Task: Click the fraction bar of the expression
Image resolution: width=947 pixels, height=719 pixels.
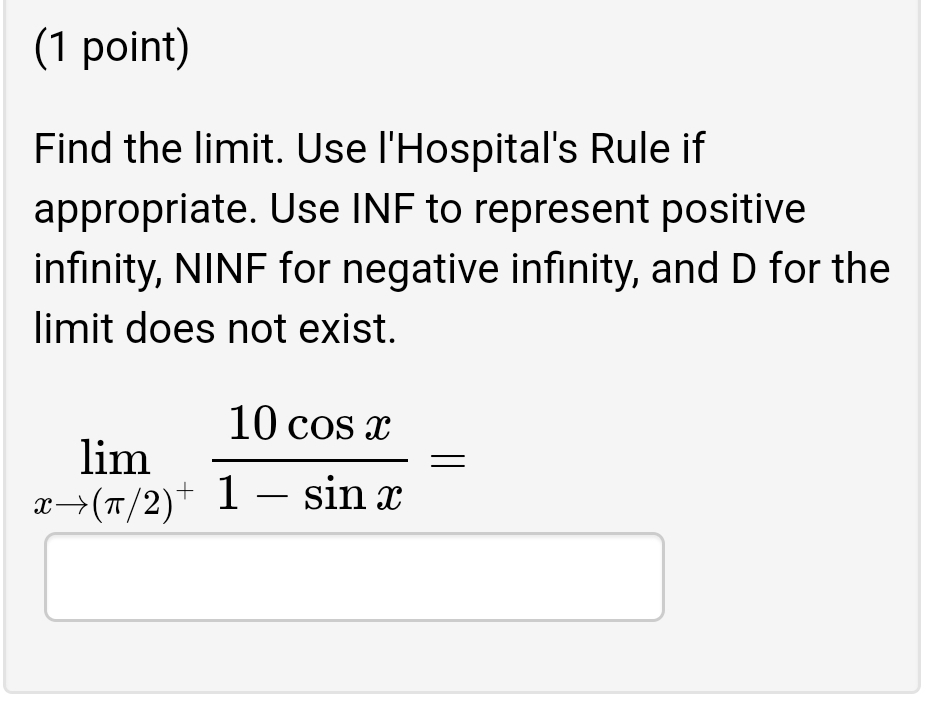Action: pos(310,458)
